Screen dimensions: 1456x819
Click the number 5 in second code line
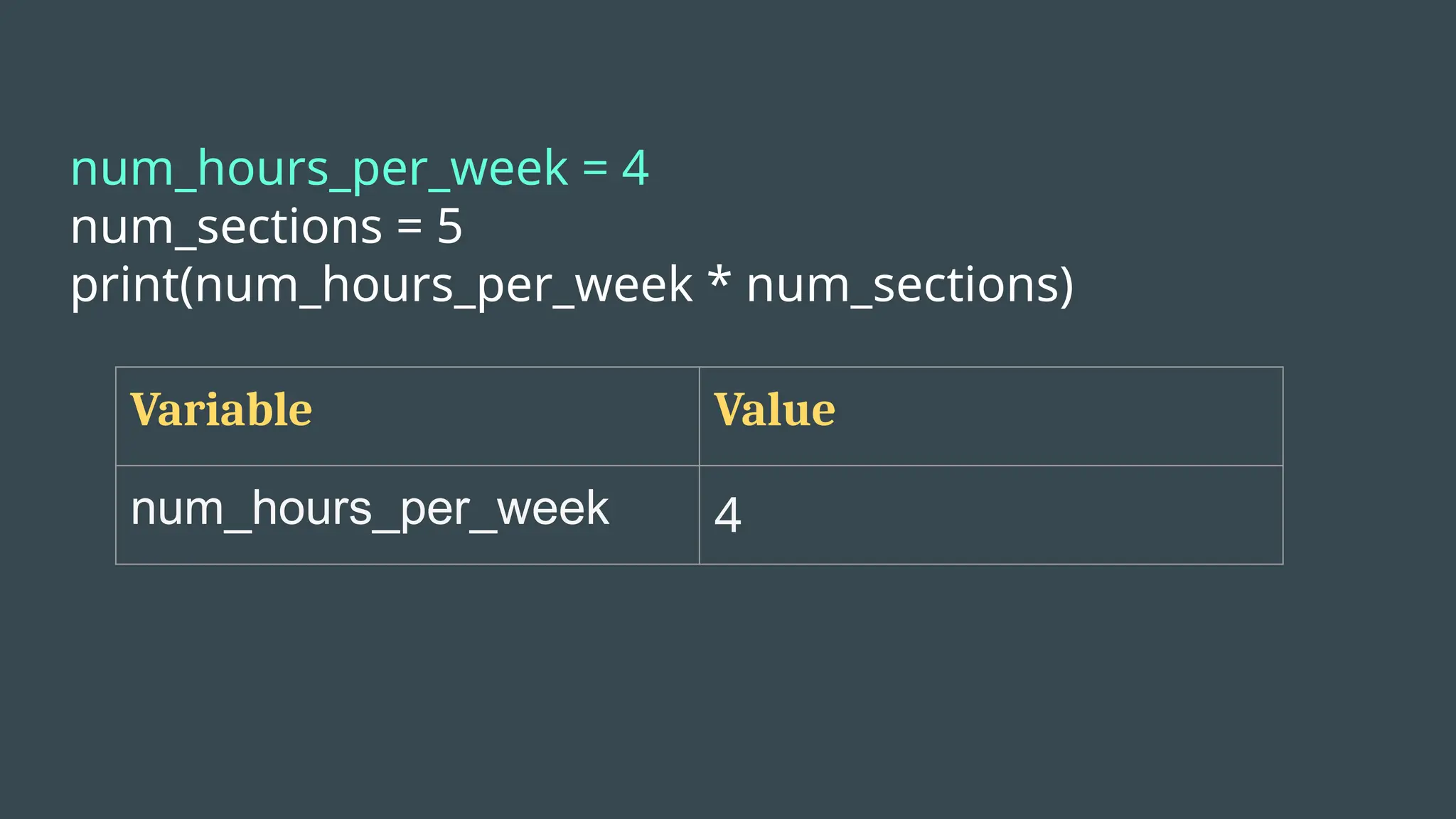click(x=449, y=227)
